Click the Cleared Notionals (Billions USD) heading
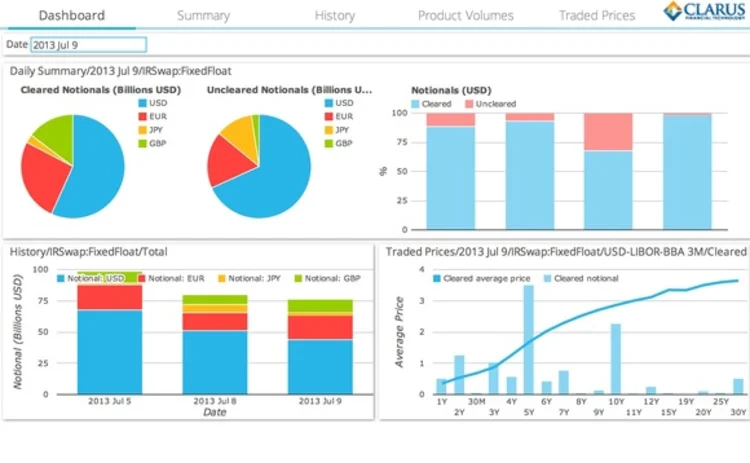This screenshot has height=463, width=750. [101, 90]
